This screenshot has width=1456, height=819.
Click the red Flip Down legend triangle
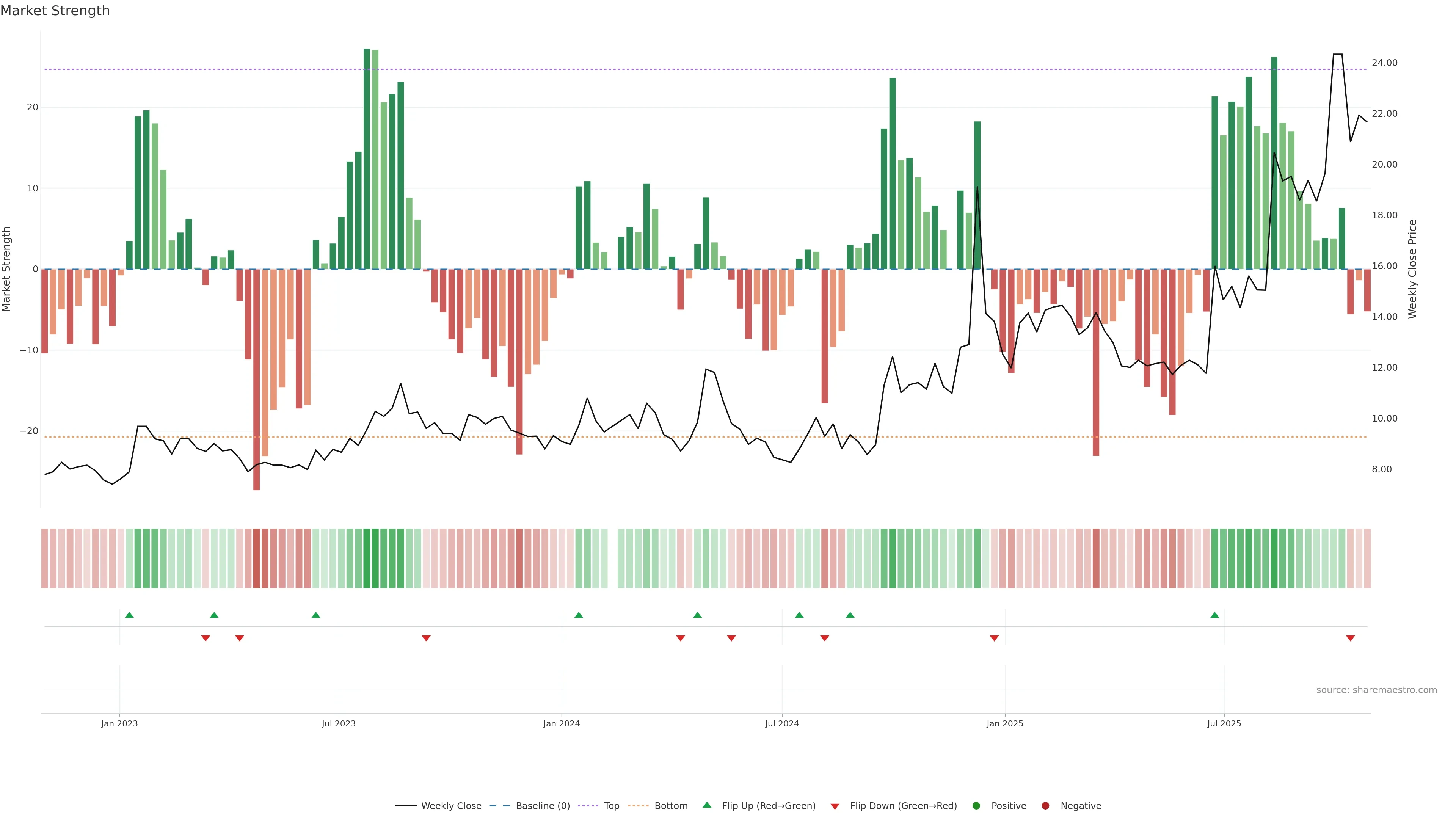[835, 806]
